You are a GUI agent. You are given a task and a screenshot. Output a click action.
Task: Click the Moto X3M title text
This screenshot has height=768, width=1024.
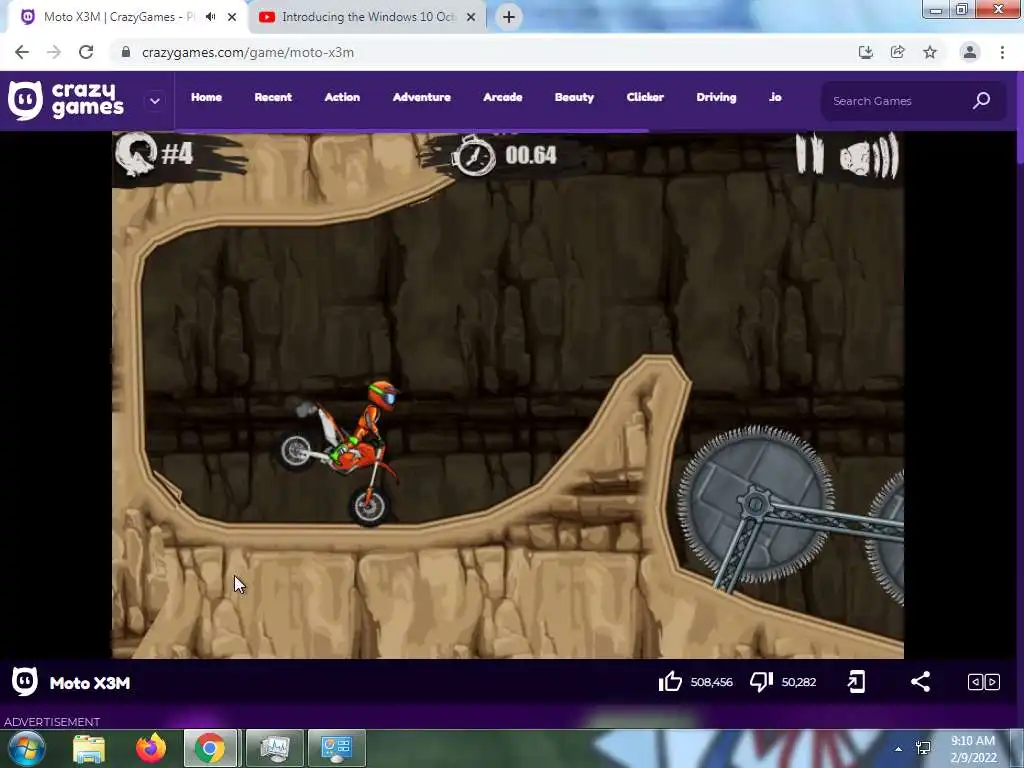90,683
